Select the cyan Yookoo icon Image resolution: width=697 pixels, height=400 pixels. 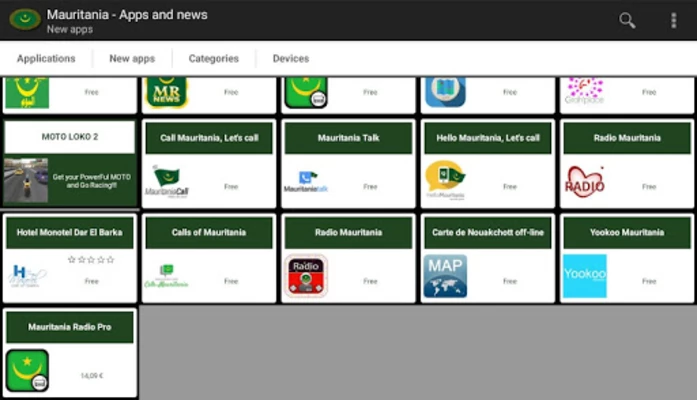585,276
